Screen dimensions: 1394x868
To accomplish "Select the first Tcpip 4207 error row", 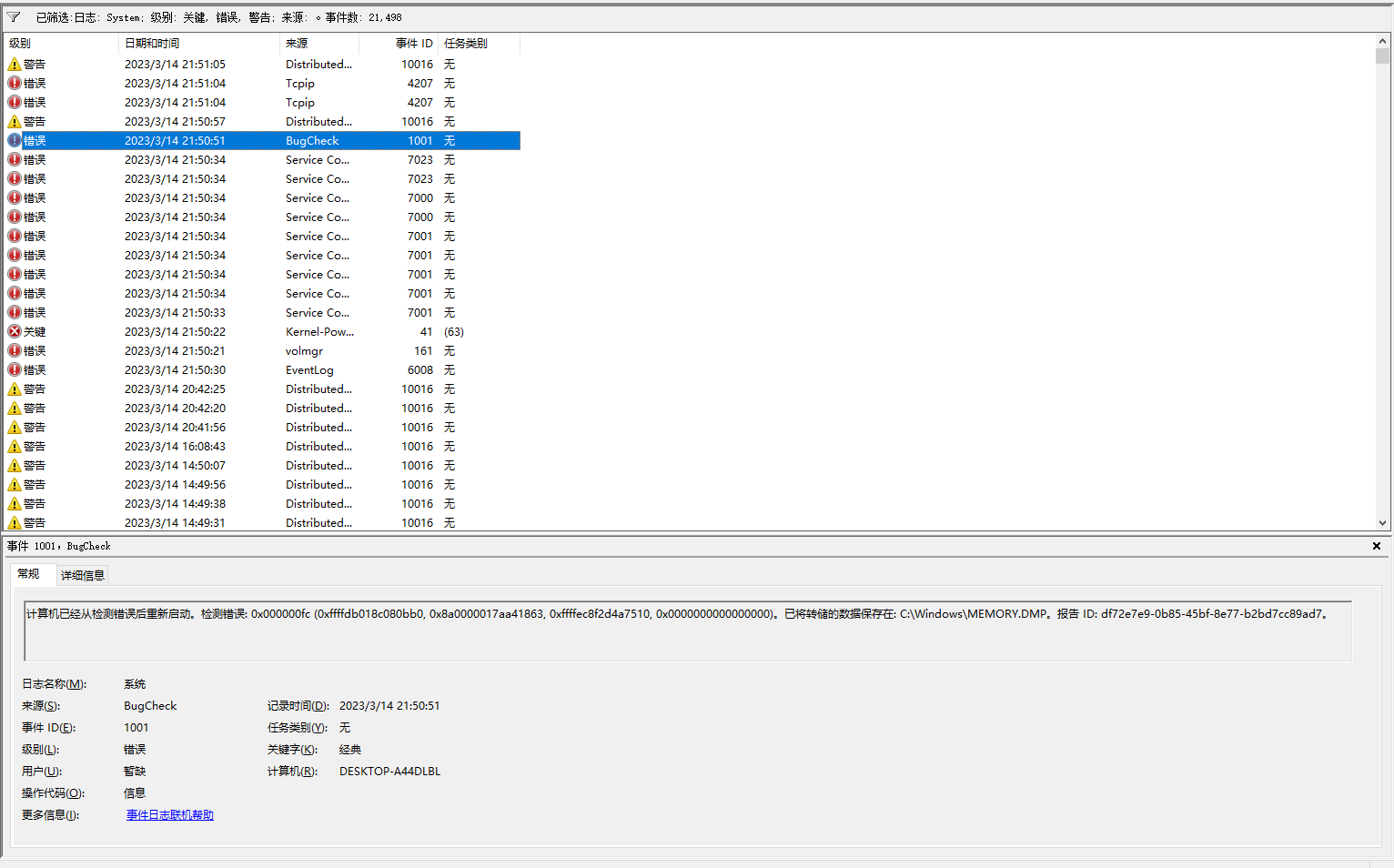I will [x=263, y=83].
